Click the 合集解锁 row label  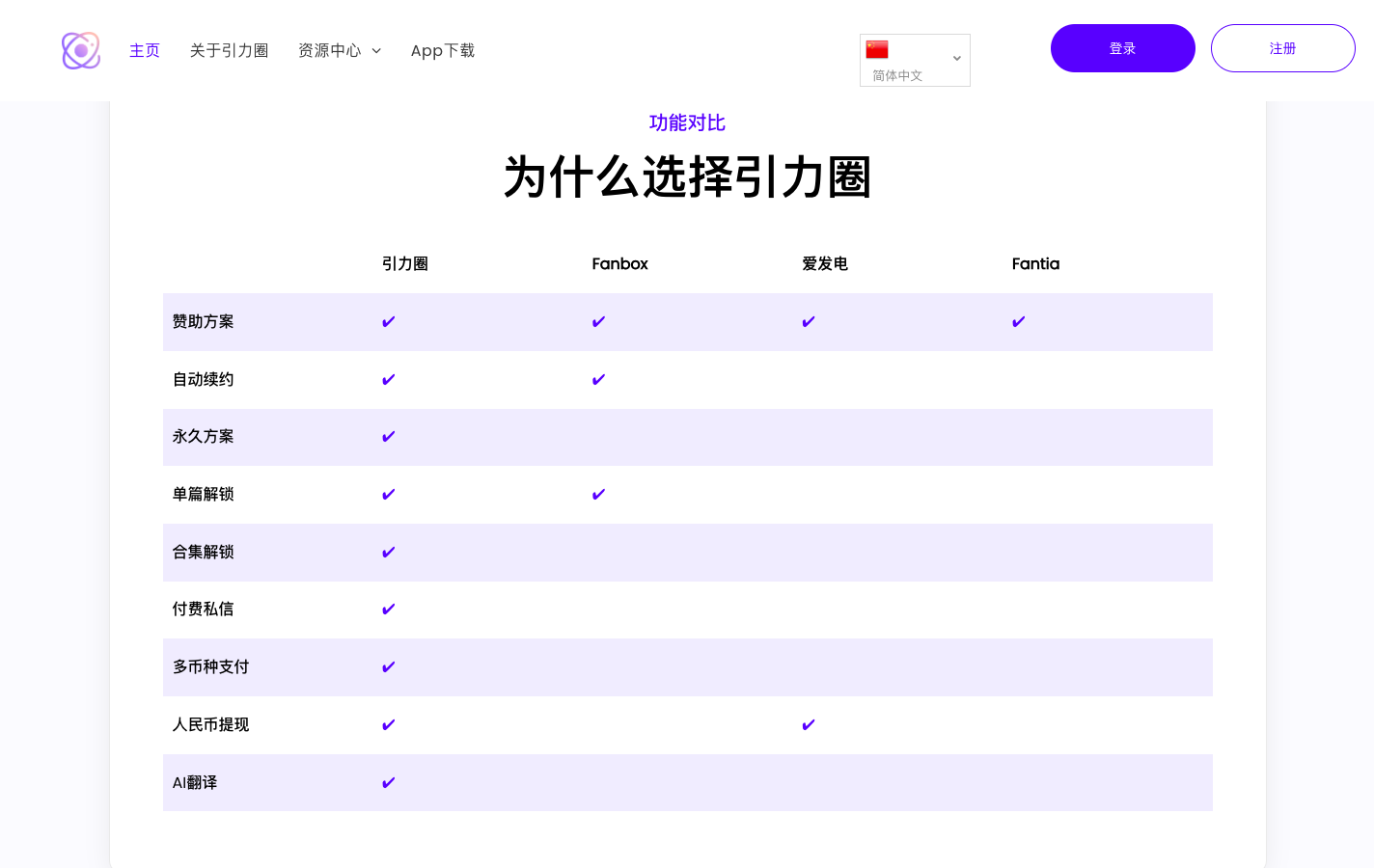204,552
